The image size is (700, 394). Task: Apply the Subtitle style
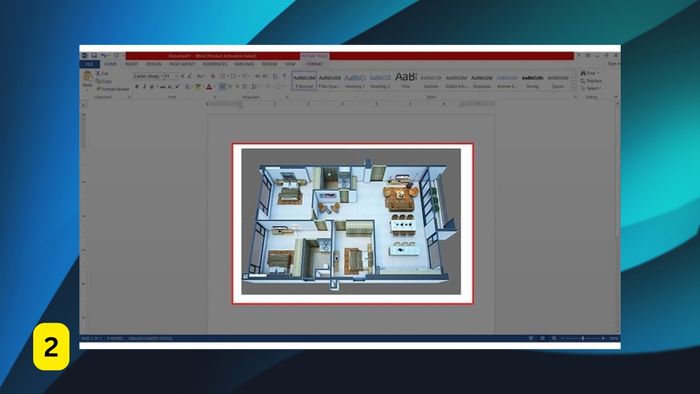(431, 81)
